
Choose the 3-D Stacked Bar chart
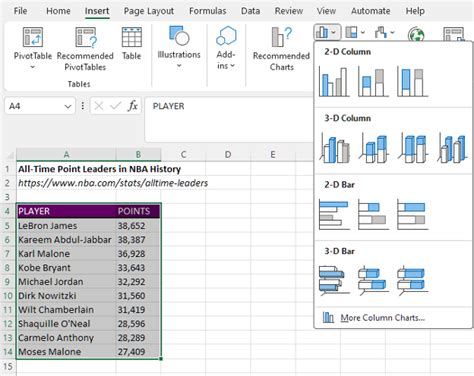[373, 280]
